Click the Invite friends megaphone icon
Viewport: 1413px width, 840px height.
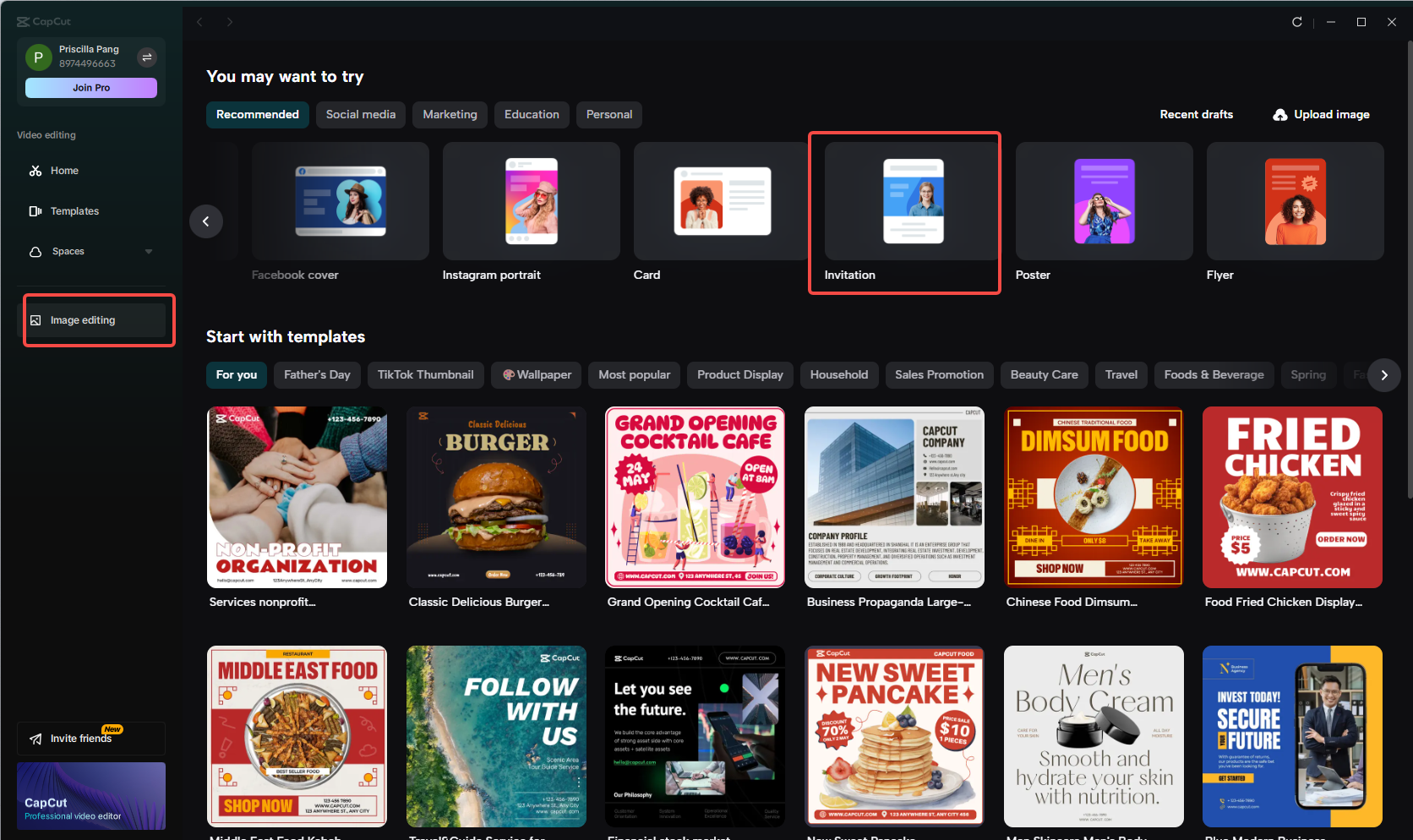pyautogui.click(x=35, y=738)
